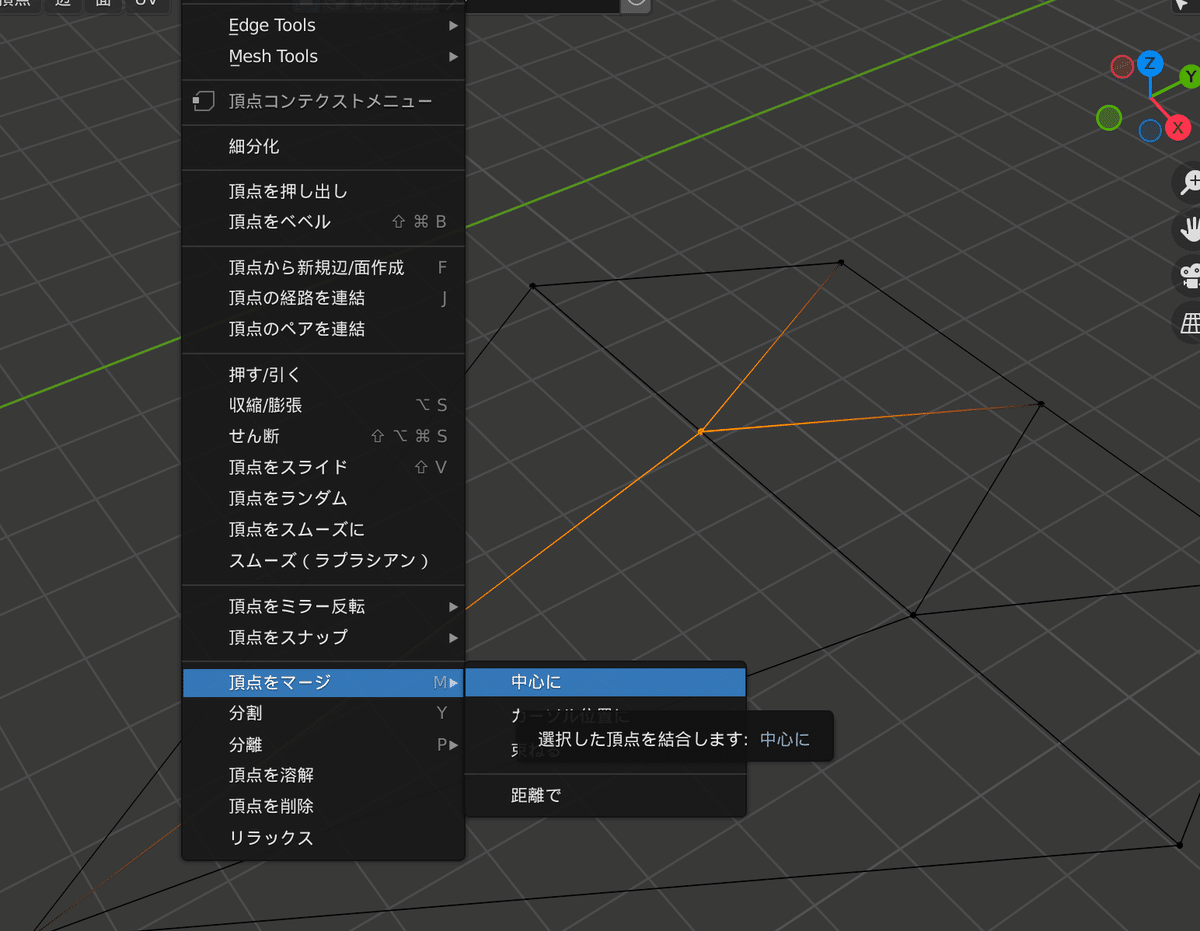1200x931 pixels.
Task: Click the hollow blue negative Z gizmo circle
Action: click(1150, 131)
